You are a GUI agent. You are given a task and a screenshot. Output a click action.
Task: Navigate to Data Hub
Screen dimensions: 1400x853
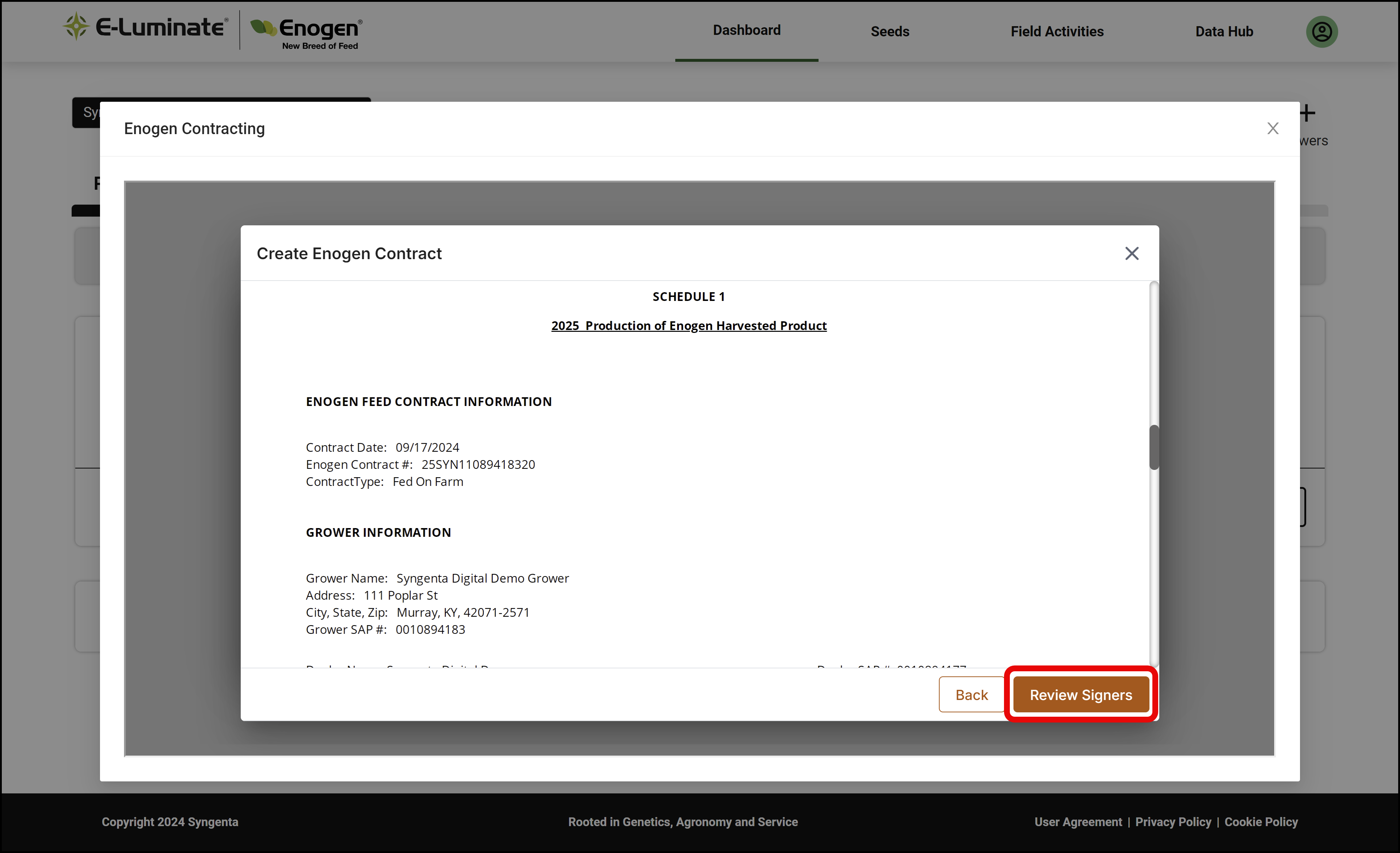click(x=1224, y=31)
